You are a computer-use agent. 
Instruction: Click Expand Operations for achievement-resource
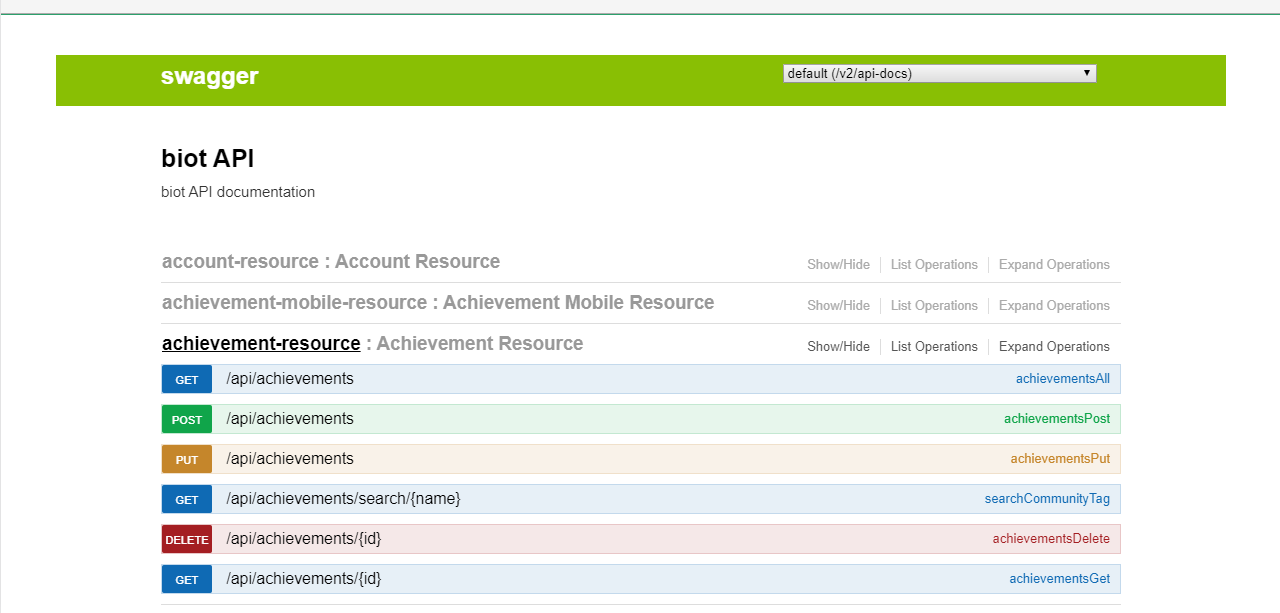pos(1054,347)
